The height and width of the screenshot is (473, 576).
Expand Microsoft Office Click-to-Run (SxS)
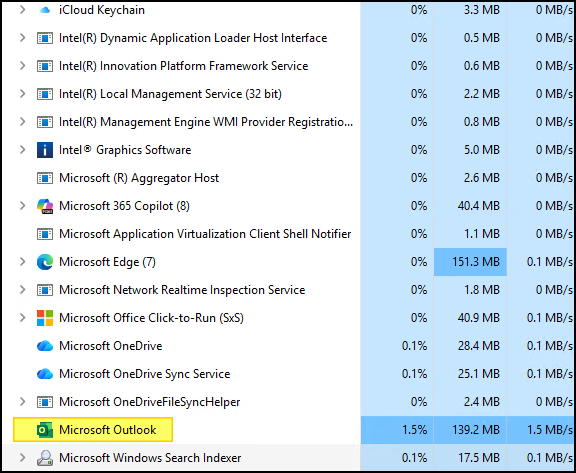coord(22,318)
